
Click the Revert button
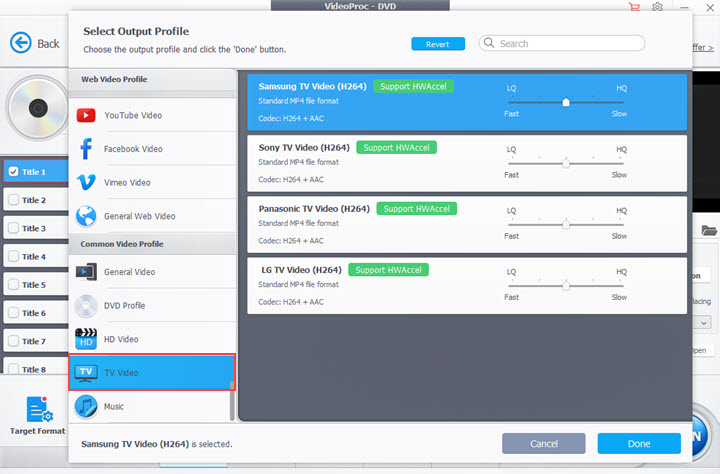438,44
